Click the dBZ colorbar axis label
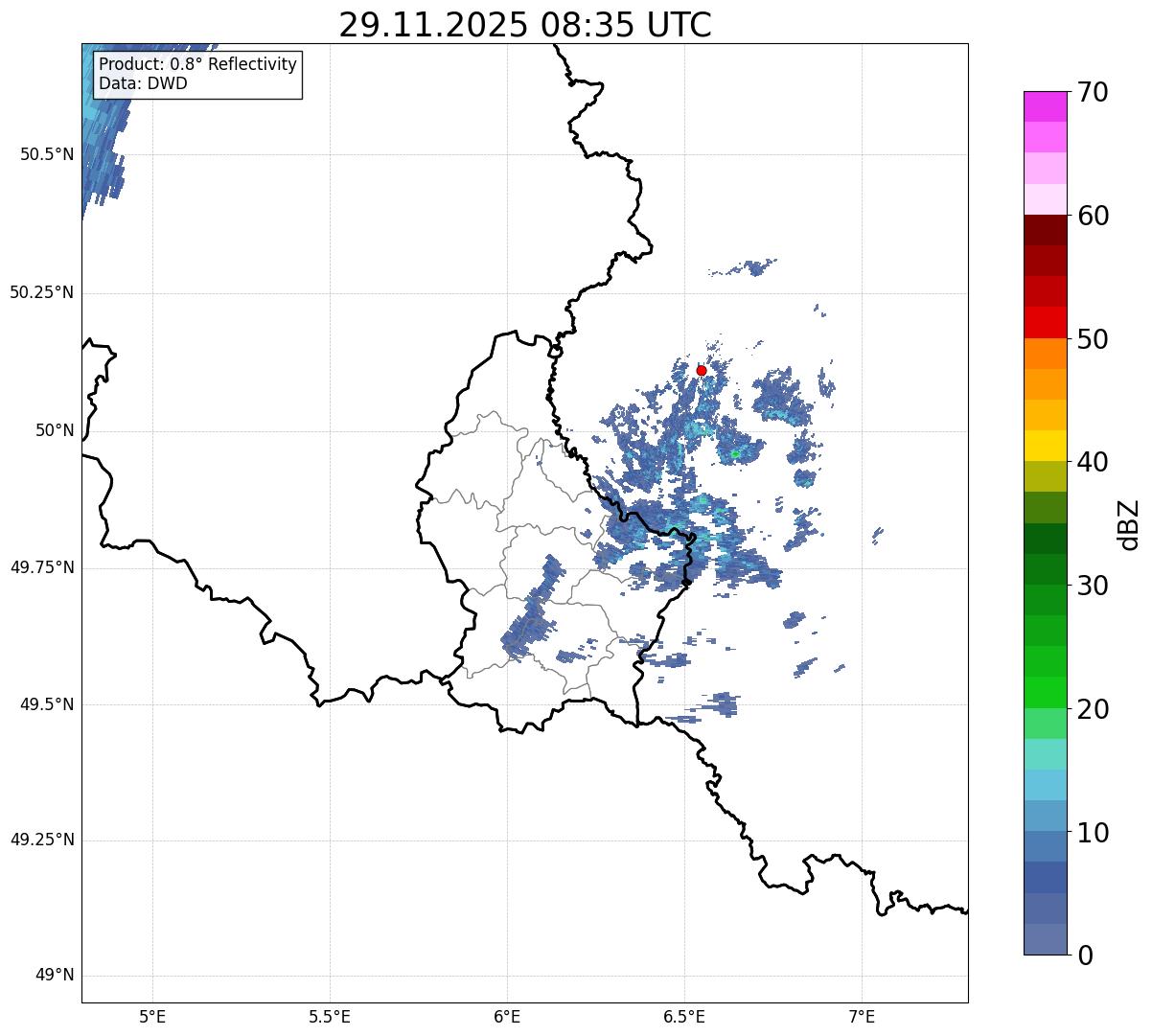This screenshot has width=1152, height=1036. click(x=1129, y=524)
